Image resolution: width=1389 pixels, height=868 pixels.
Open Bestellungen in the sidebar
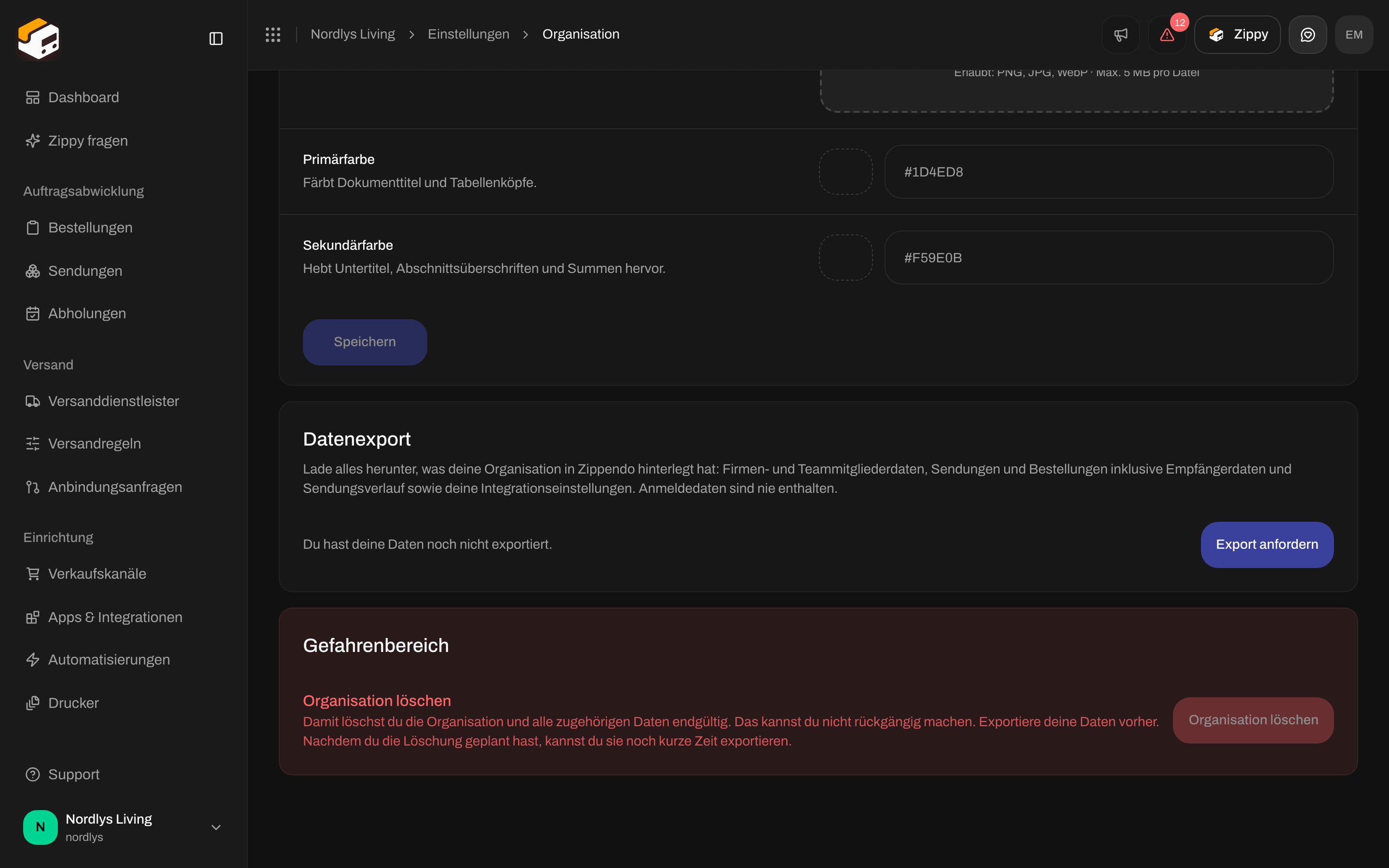click(x=123, y=227)
